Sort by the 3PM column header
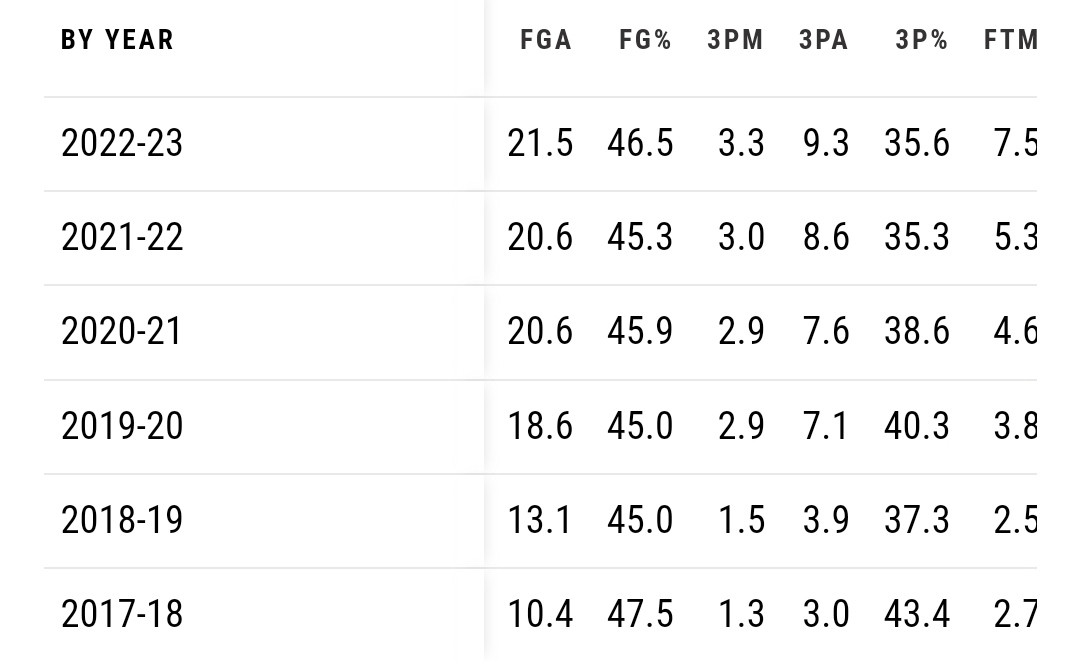The image size is (1080, 670). [735, 40]
